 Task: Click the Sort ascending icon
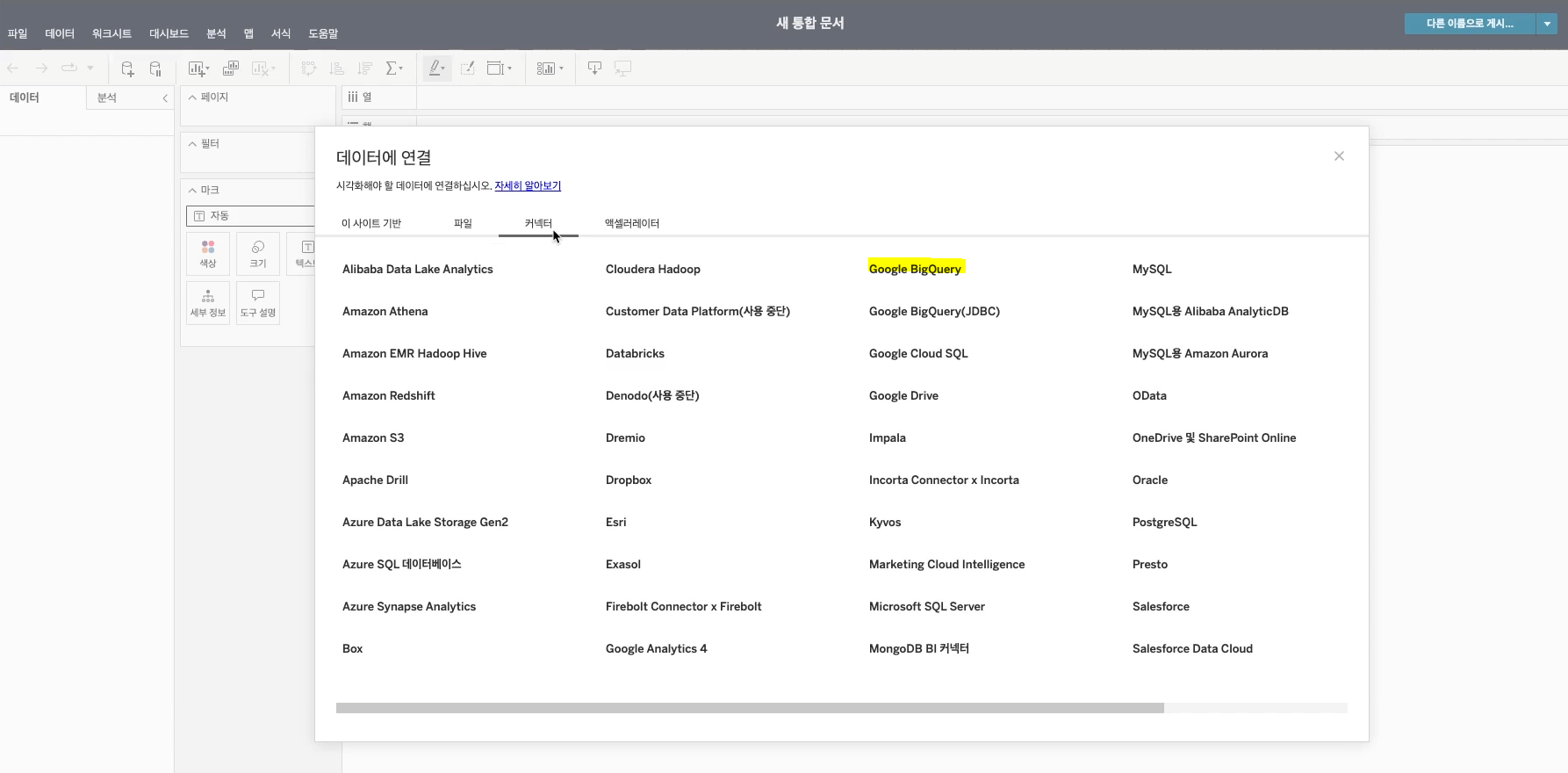336,68
